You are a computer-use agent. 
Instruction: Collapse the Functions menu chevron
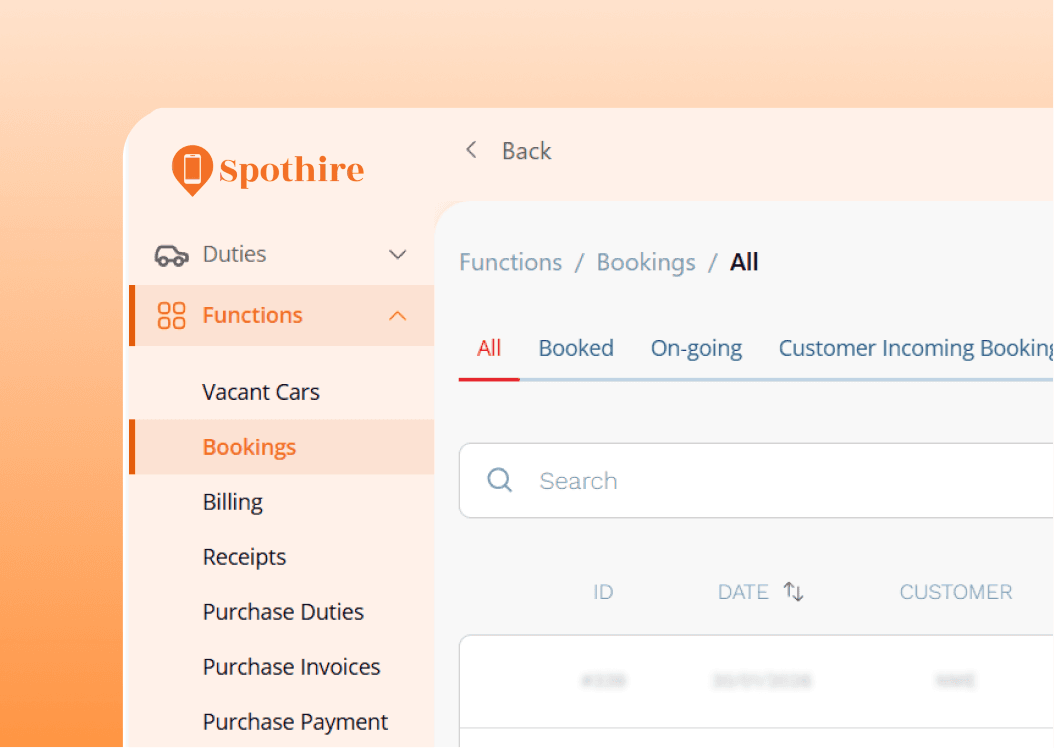[x=397, y=316]
